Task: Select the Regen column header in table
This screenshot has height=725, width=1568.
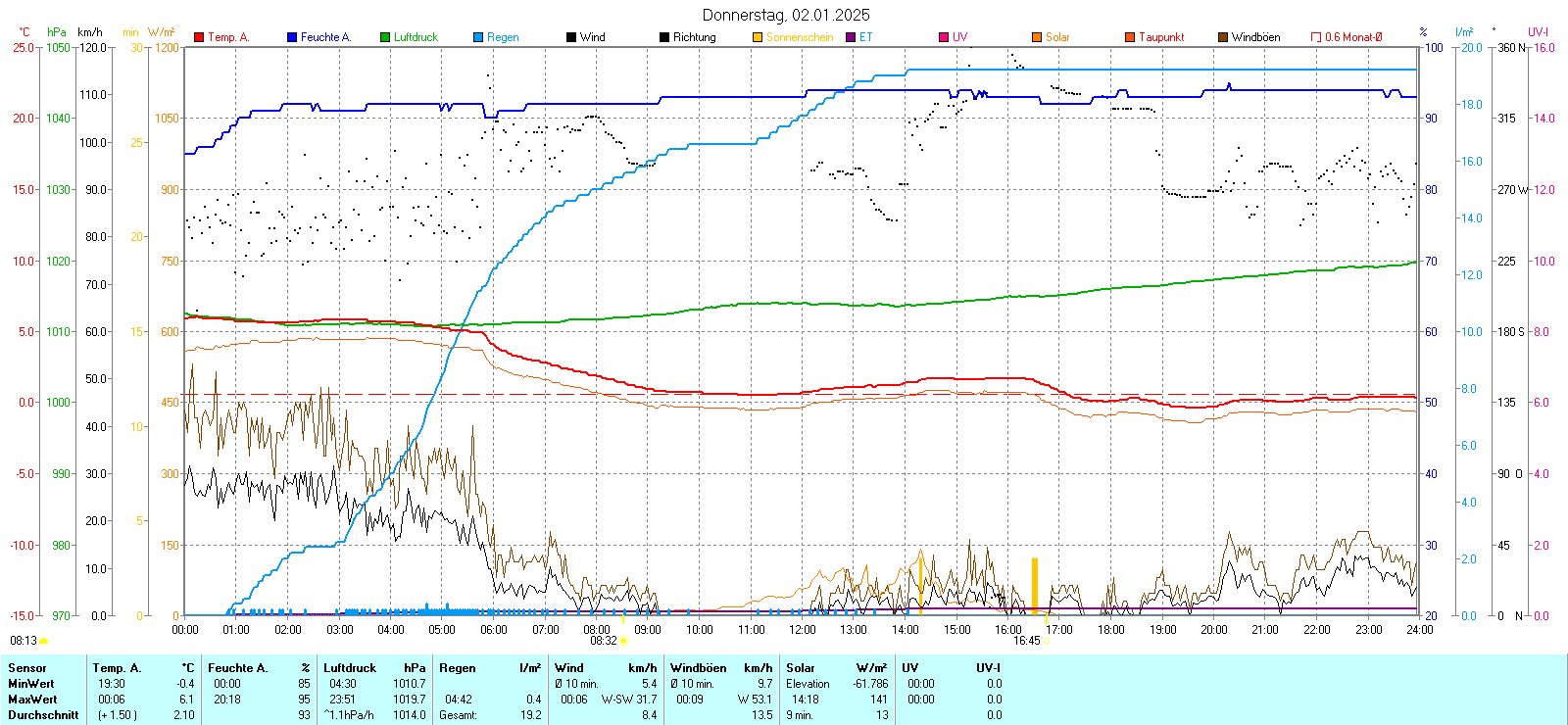Action: pyautogui.click(x=457, y=668)
